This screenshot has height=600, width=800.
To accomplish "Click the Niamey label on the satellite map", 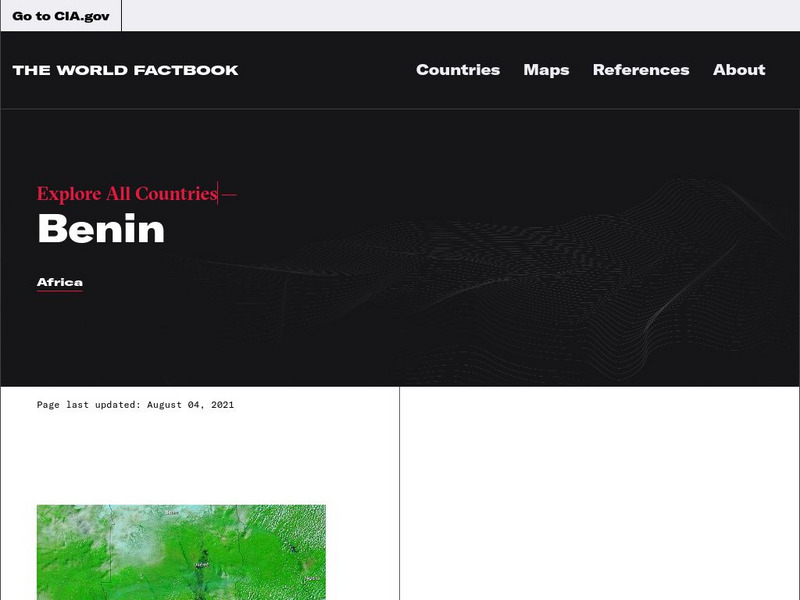I will (170, 512).
